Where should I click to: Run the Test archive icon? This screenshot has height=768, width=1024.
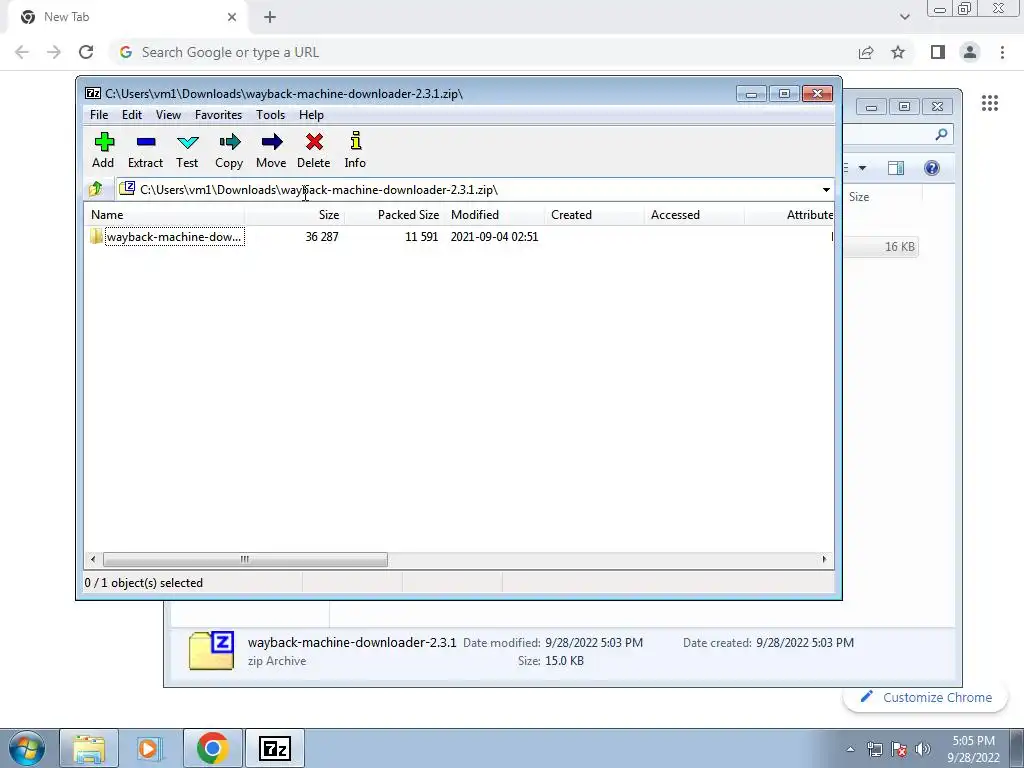click(187, 150)
